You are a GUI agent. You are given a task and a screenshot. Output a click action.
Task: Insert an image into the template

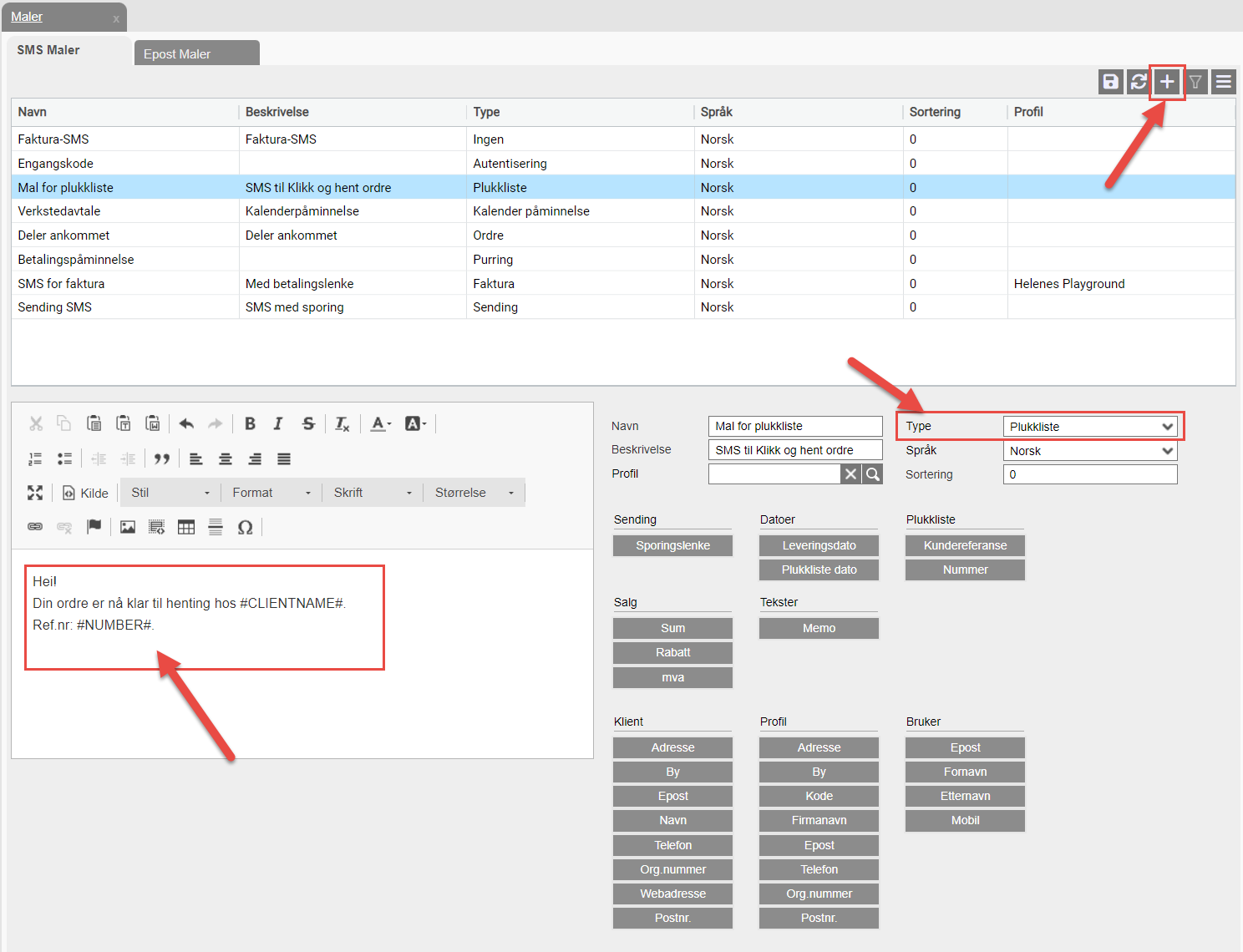(x=128, y=527)
